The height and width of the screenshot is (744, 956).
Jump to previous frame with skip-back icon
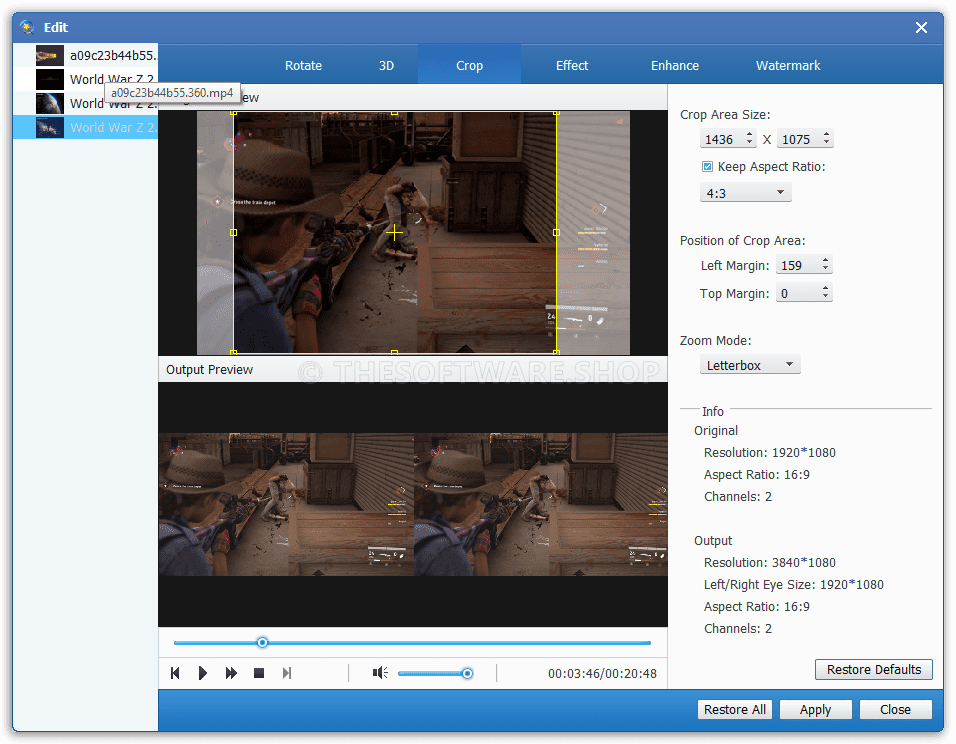point(175,673)
